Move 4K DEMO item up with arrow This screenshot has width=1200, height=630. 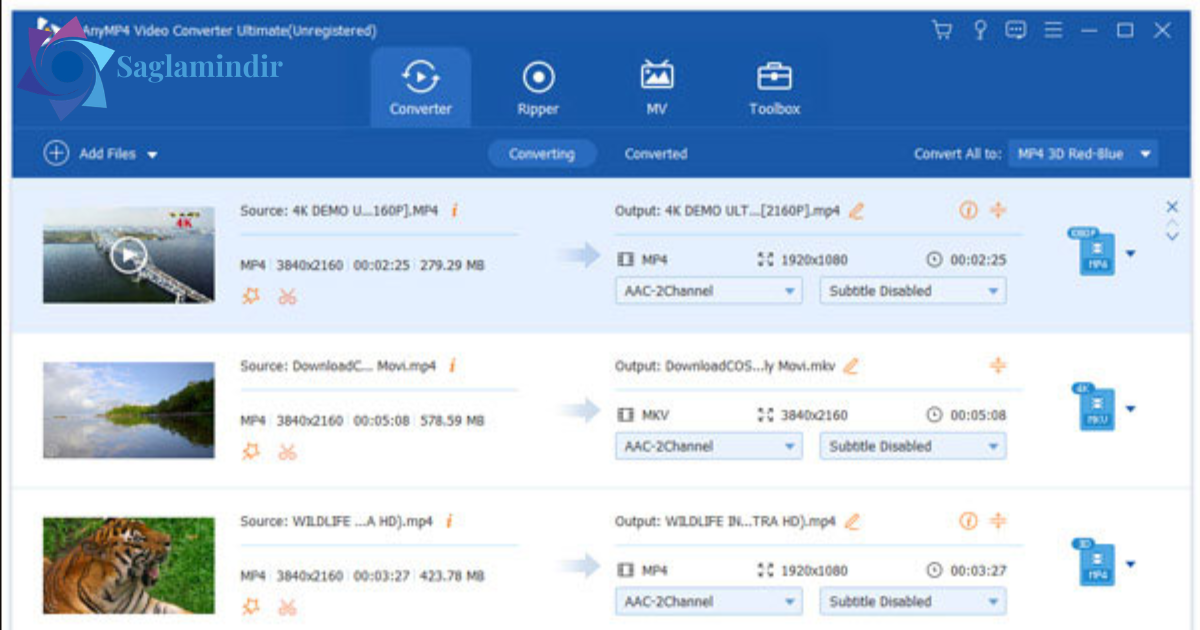click(x=1173, y=223)
